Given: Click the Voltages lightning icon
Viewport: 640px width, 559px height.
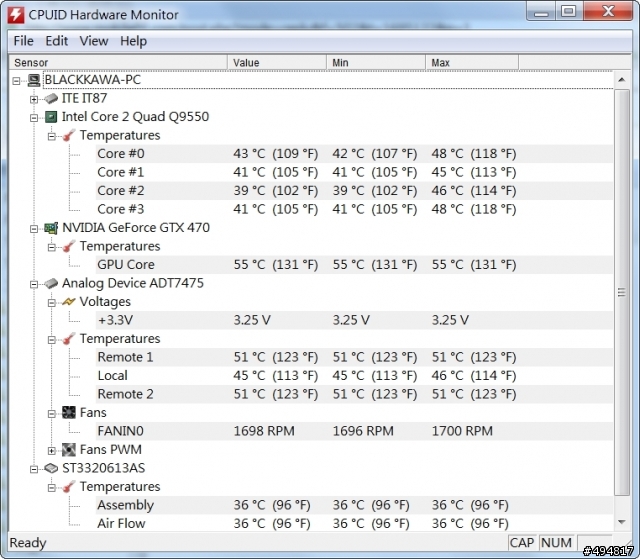Looking at the screenshot, I should [x=69, y=302].
